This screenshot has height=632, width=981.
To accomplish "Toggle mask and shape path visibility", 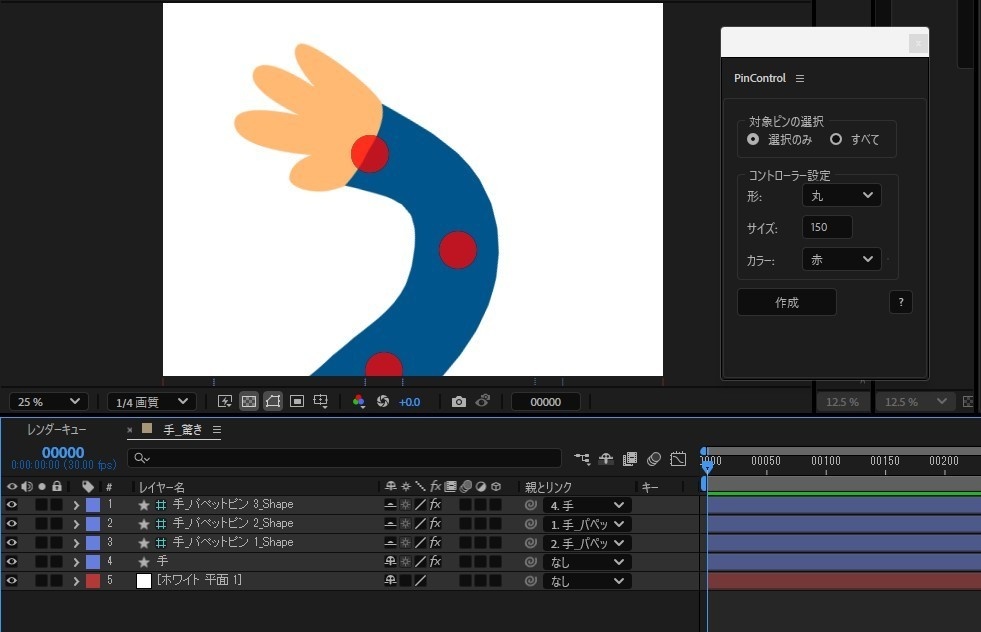I will [273, 401].
